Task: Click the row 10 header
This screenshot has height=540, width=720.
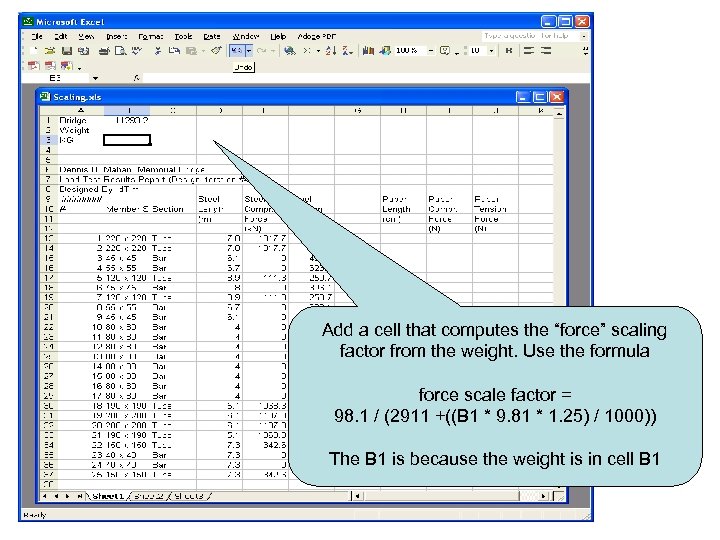Action: pyautogui.click(x=48, y=209)
